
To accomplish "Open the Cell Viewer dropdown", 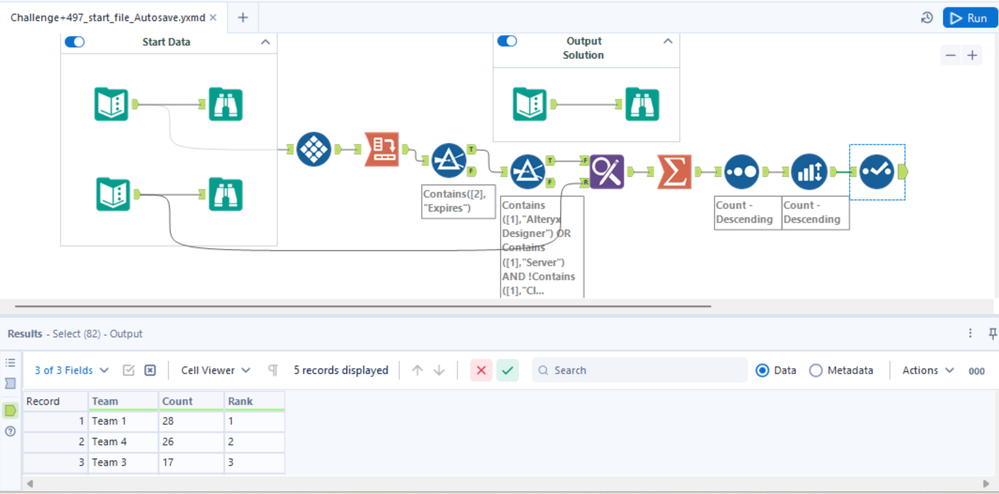I will [x=215, y=370].
